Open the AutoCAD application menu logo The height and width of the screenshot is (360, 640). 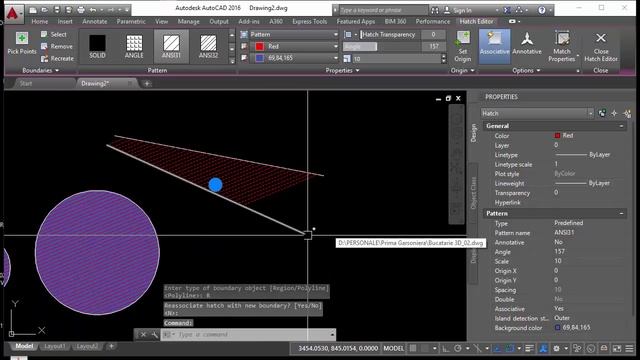point(13,13)
